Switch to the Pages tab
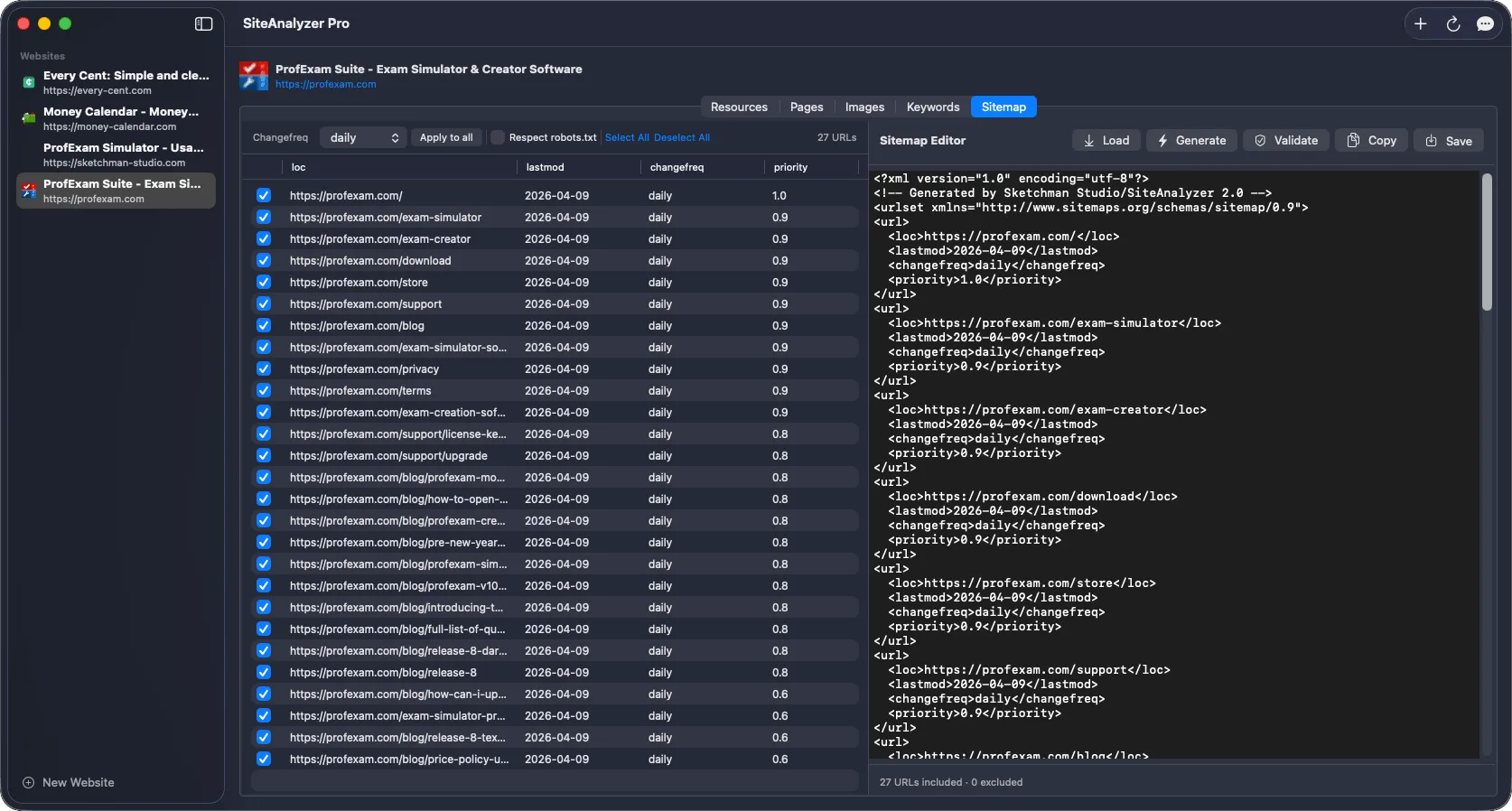Image resolution: width=1512 pixels, height=811 pixels. (x=807, y=107)
